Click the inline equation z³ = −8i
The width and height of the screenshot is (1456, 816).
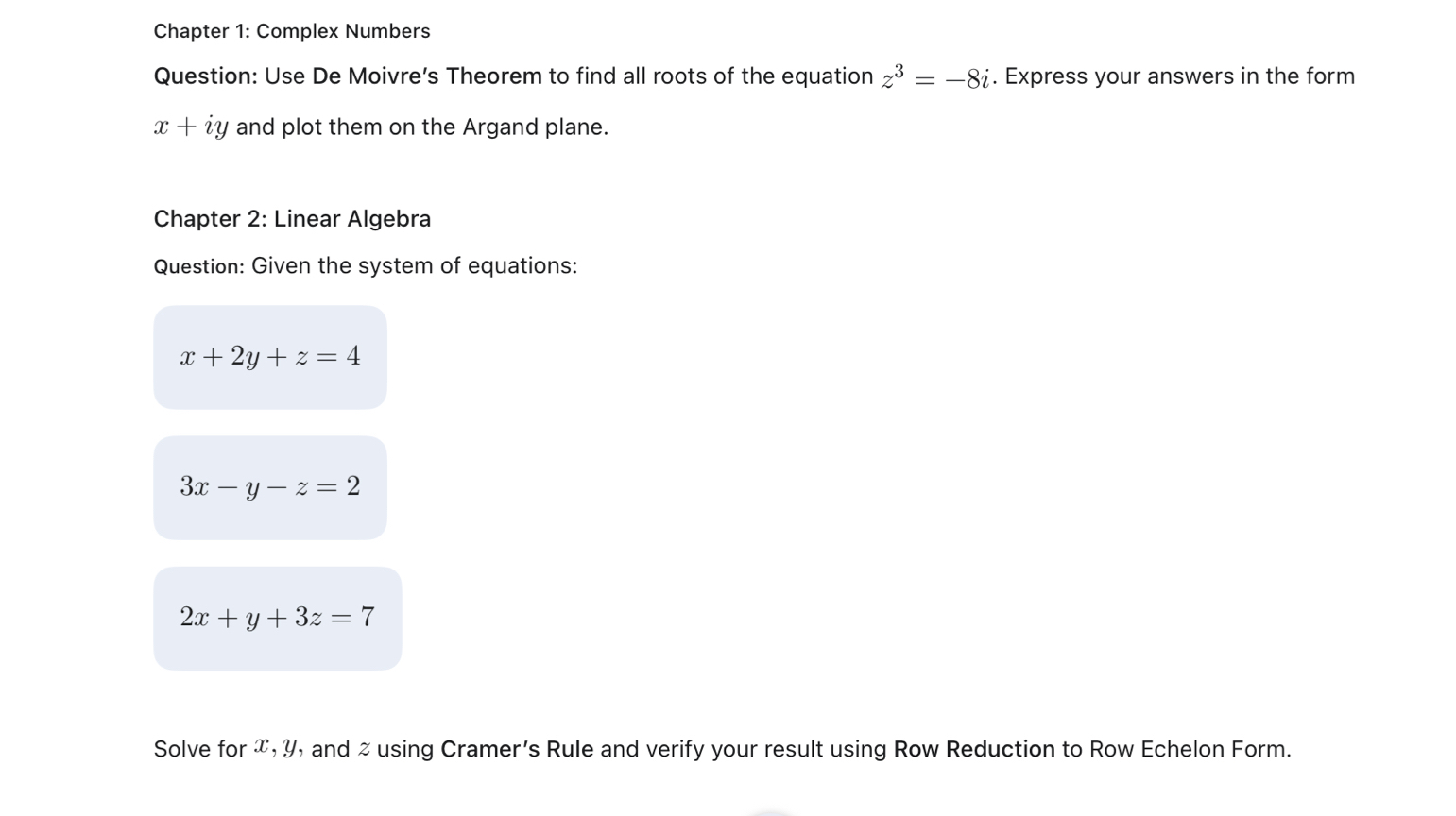[x=935, y=77]
